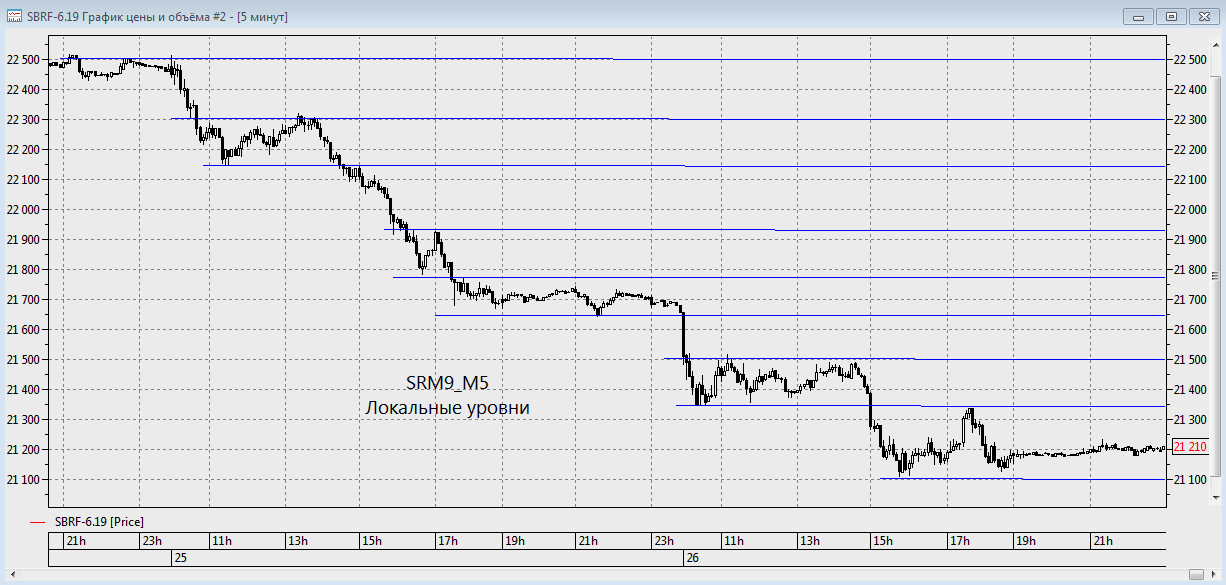Click '21 800' on the right price axis
This screenshot has width=1226, height=585.
(1189, 270)
